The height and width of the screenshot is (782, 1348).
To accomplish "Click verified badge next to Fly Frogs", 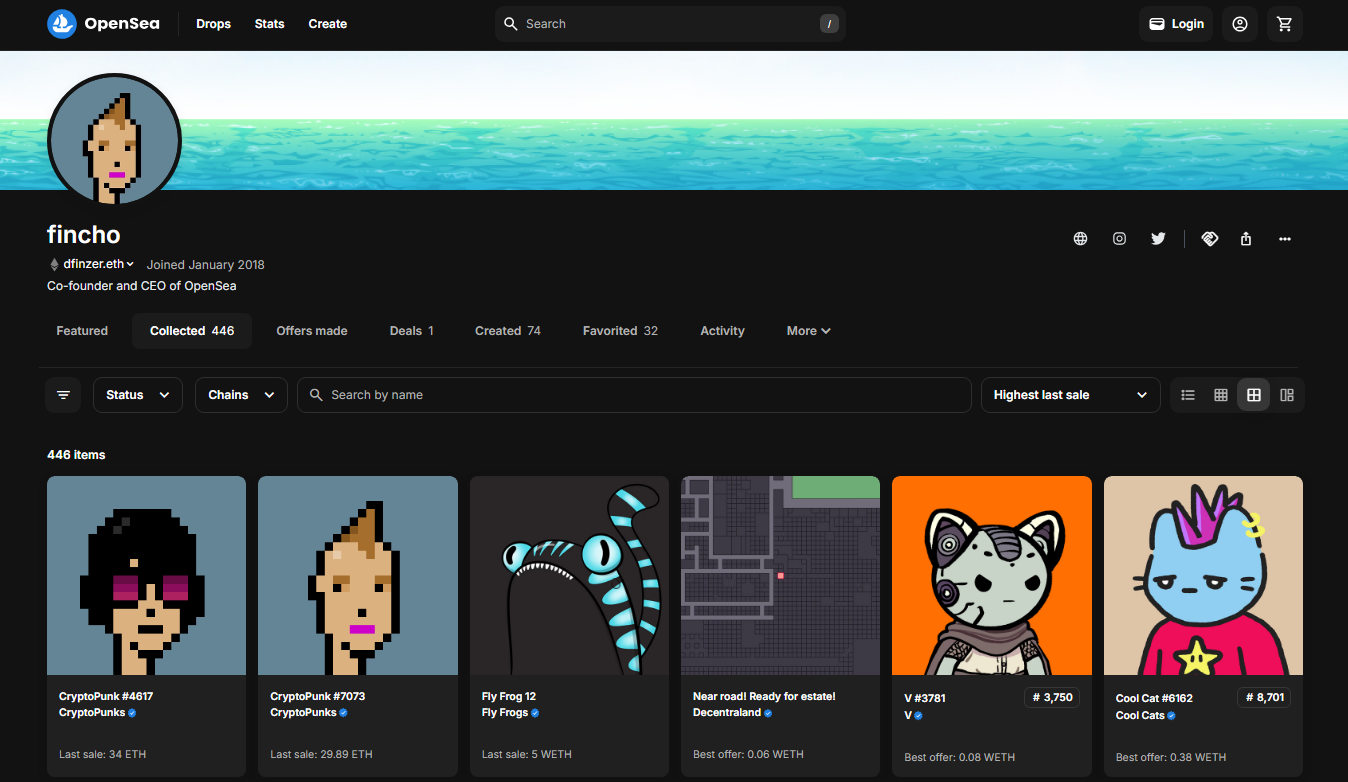I will tap(535, 713).
